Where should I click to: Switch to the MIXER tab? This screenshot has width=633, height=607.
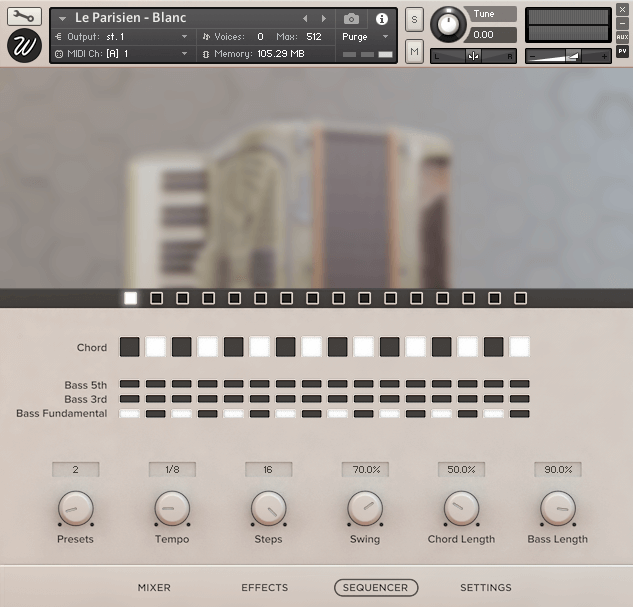pos(154,588)
